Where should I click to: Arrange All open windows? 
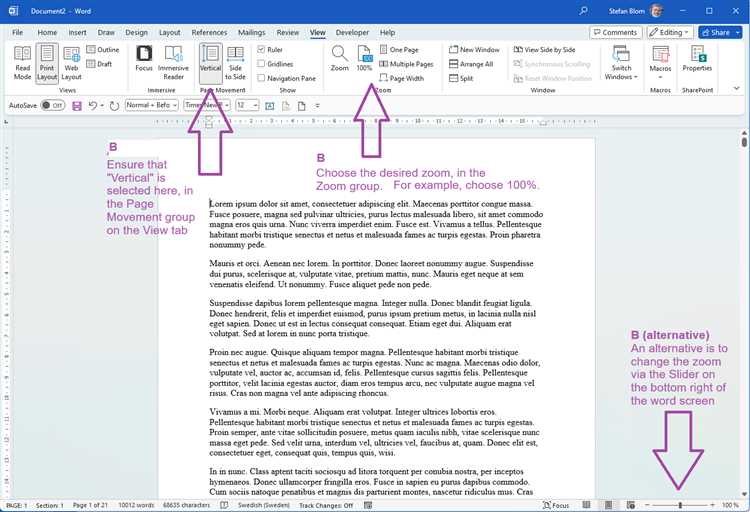tap(471, 64)
